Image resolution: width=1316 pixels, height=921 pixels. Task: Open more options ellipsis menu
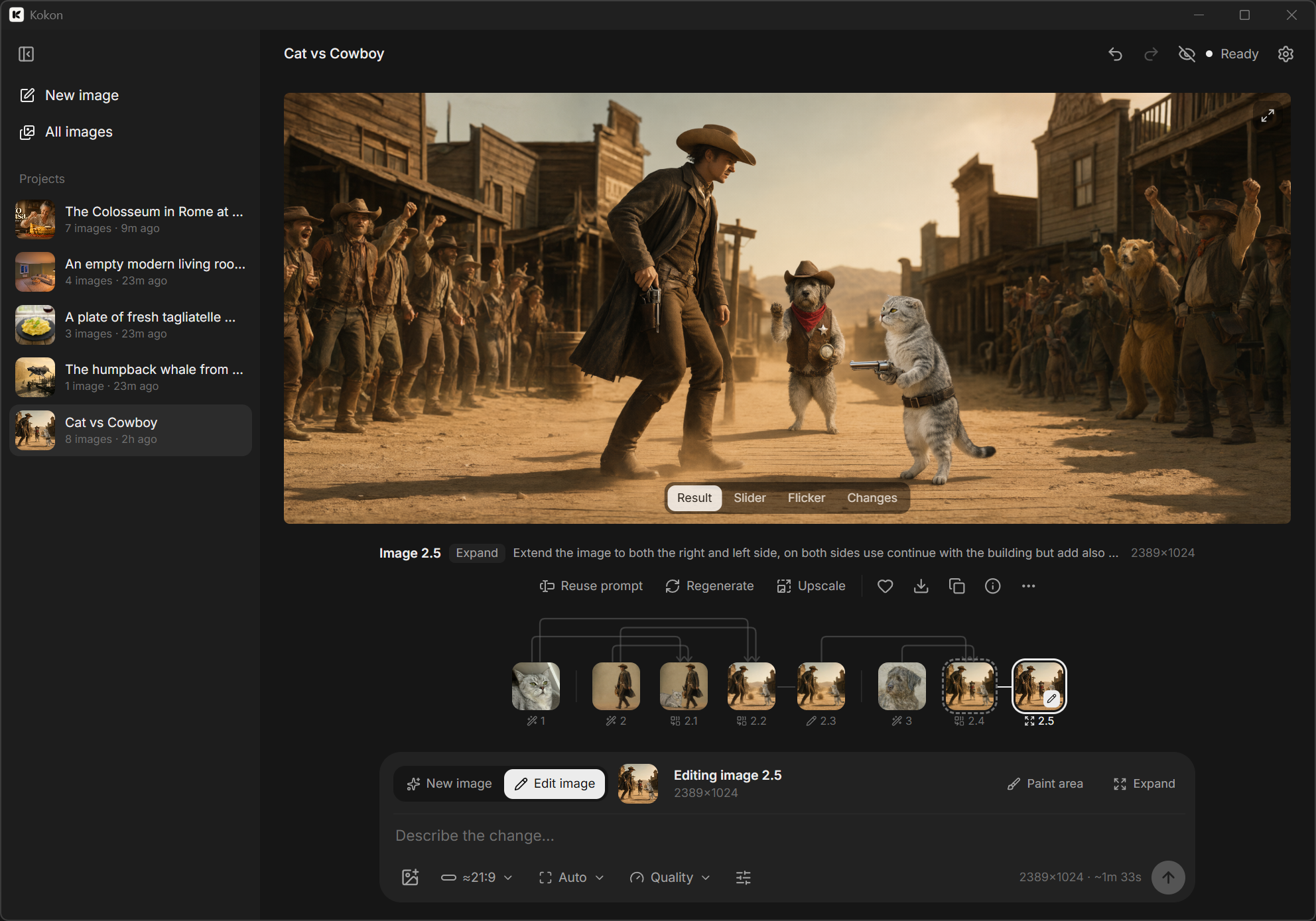pyautogui.click(x=1028, y=586)
